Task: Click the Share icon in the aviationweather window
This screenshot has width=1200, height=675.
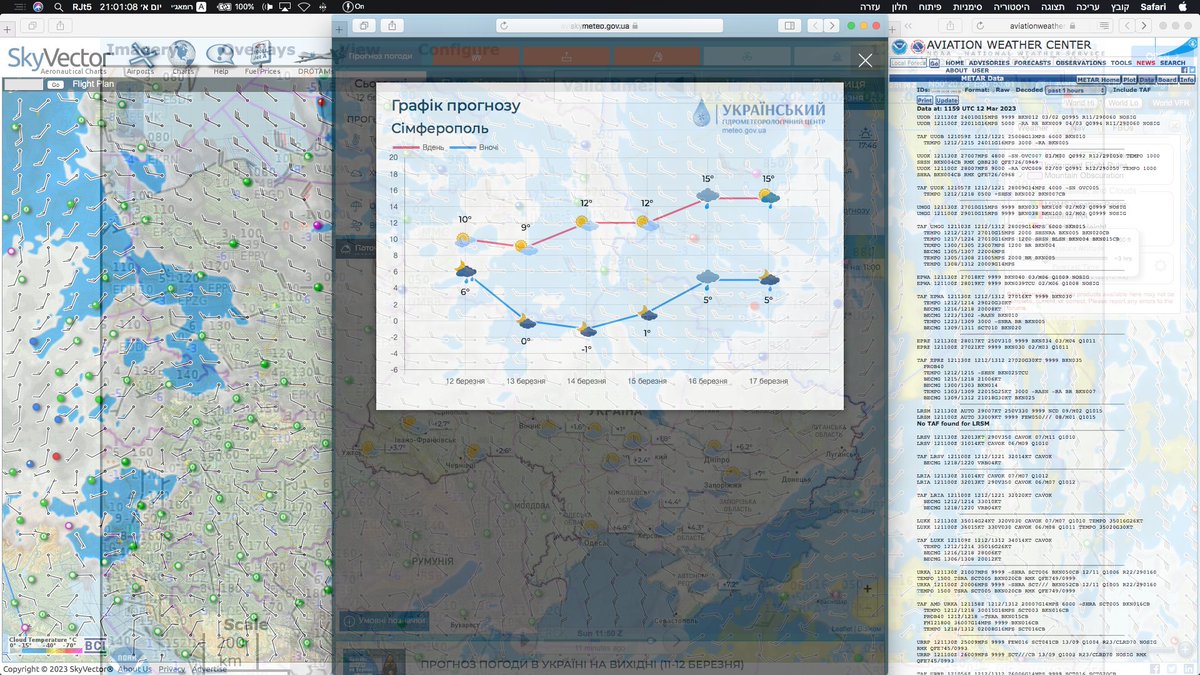Action: pos(950,26)
